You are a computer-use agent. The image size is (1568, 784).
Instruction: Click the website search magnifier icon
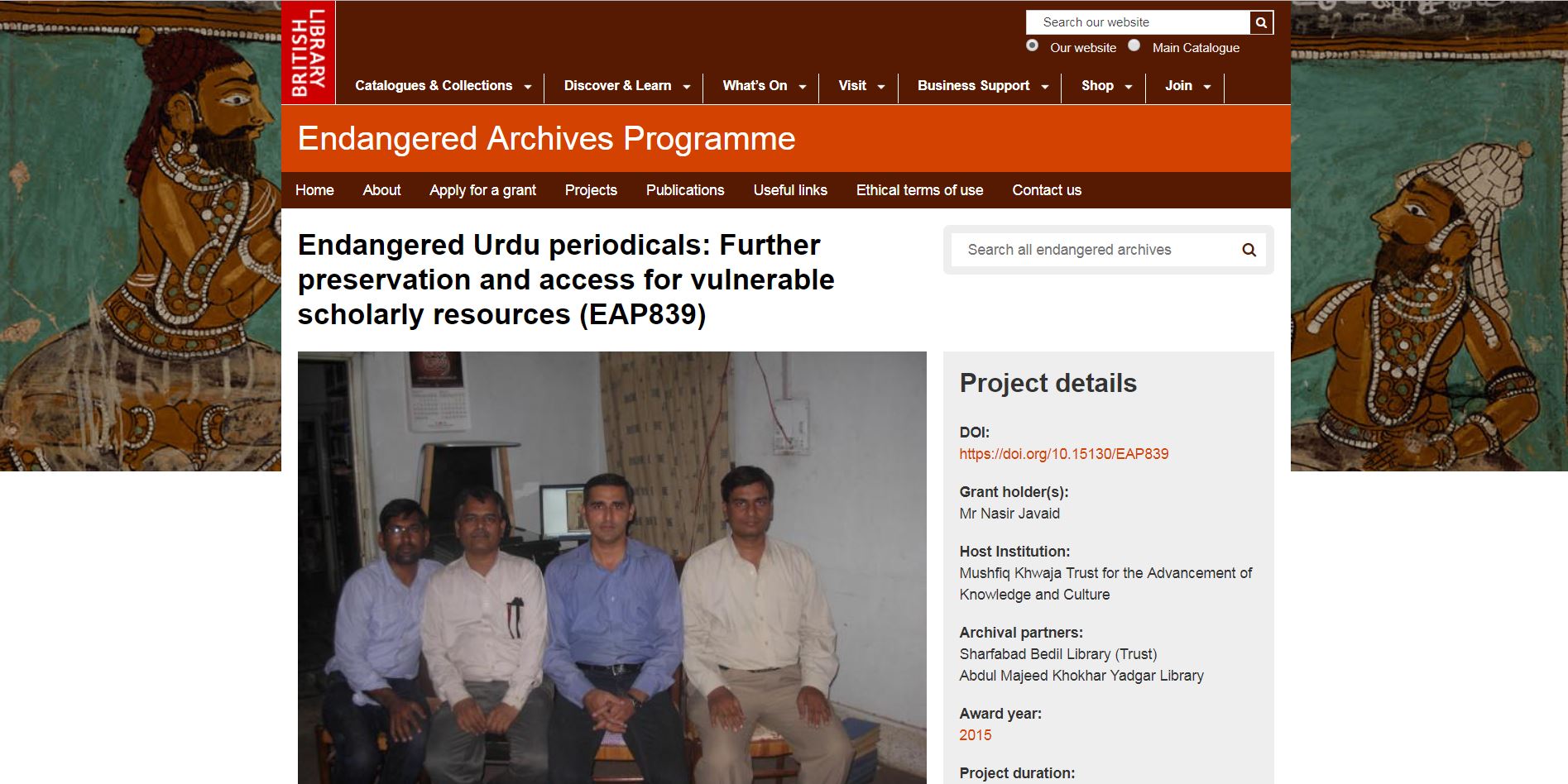coord(1261,22)
